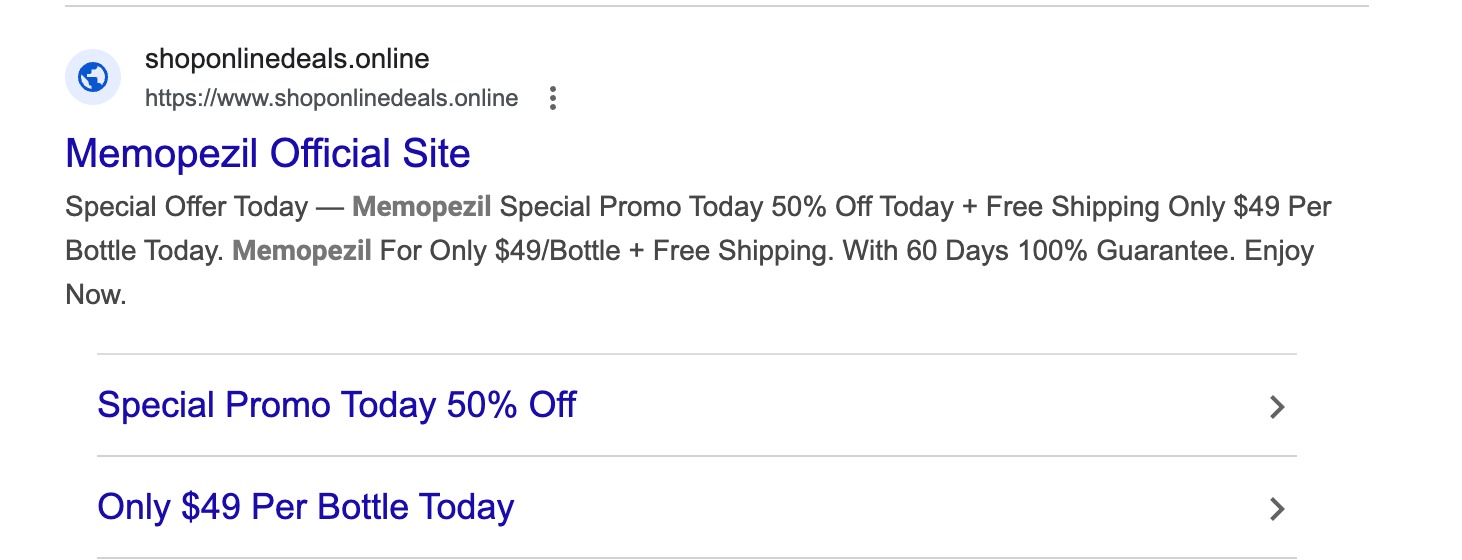Open the Special Promo Today 50% Off sitelink

(x=336, y=405)
